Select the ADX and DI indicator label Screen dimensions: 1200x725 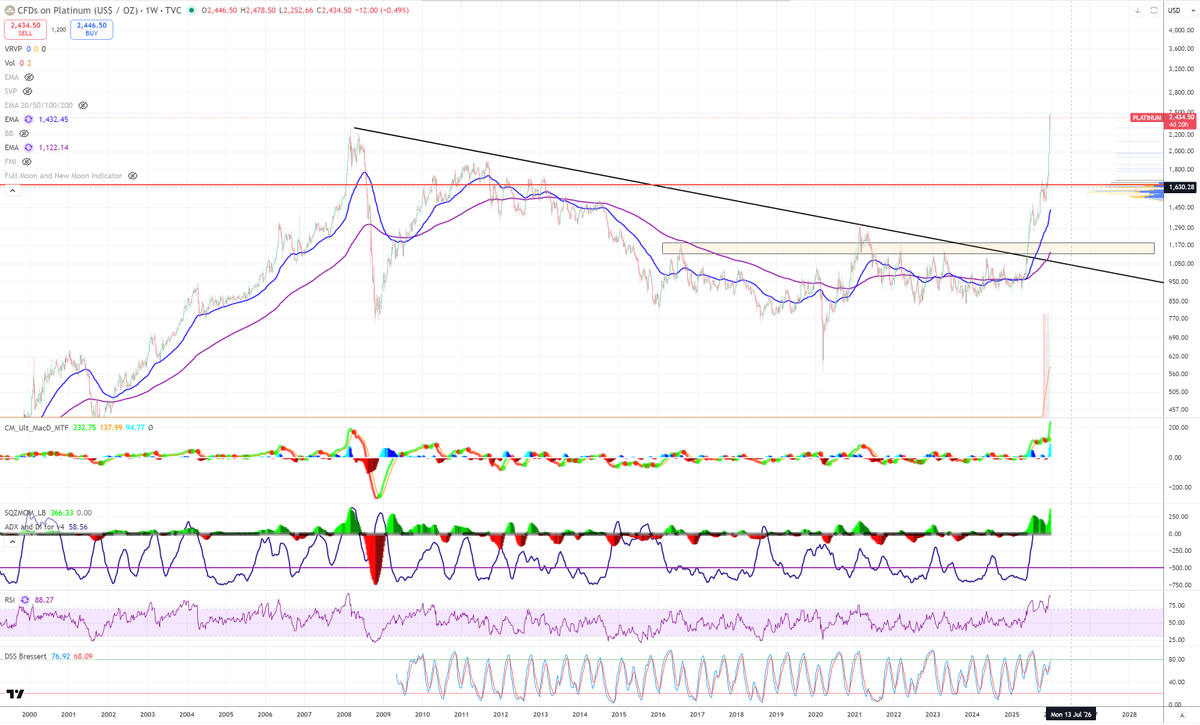click(x=35, y=525)
